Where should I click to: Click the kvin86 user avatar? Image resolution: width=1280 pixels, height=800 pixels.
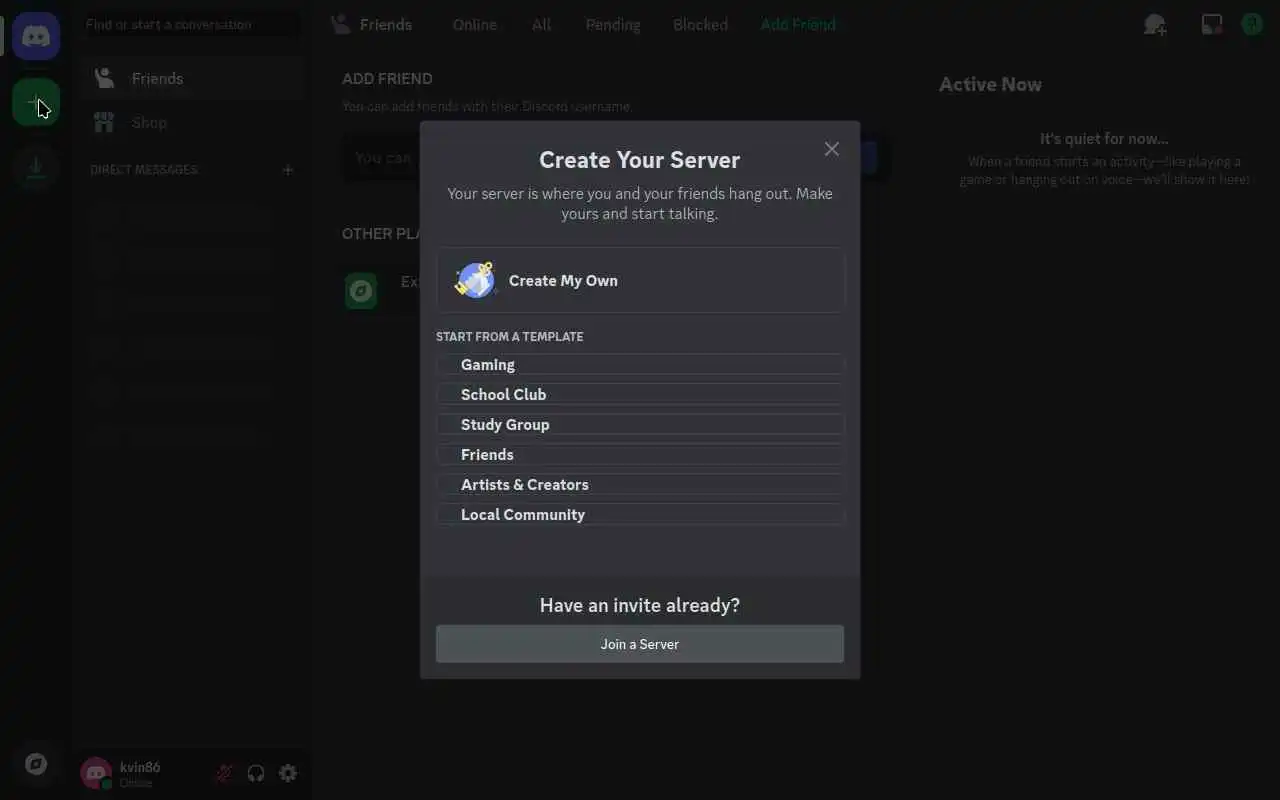click(x=96, y=773)
